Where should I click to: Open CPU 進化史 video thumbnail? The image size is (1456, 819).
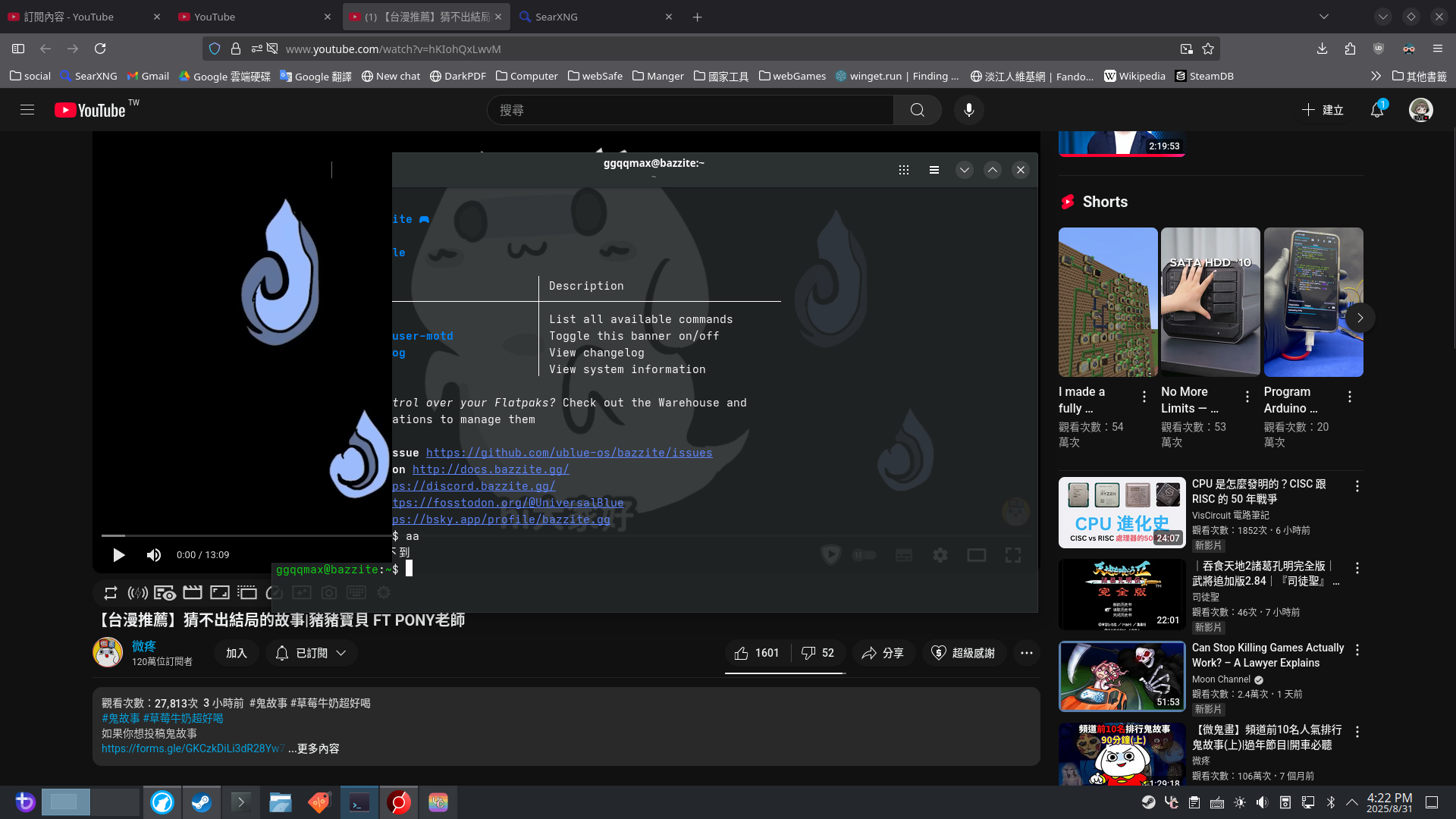1122,513
